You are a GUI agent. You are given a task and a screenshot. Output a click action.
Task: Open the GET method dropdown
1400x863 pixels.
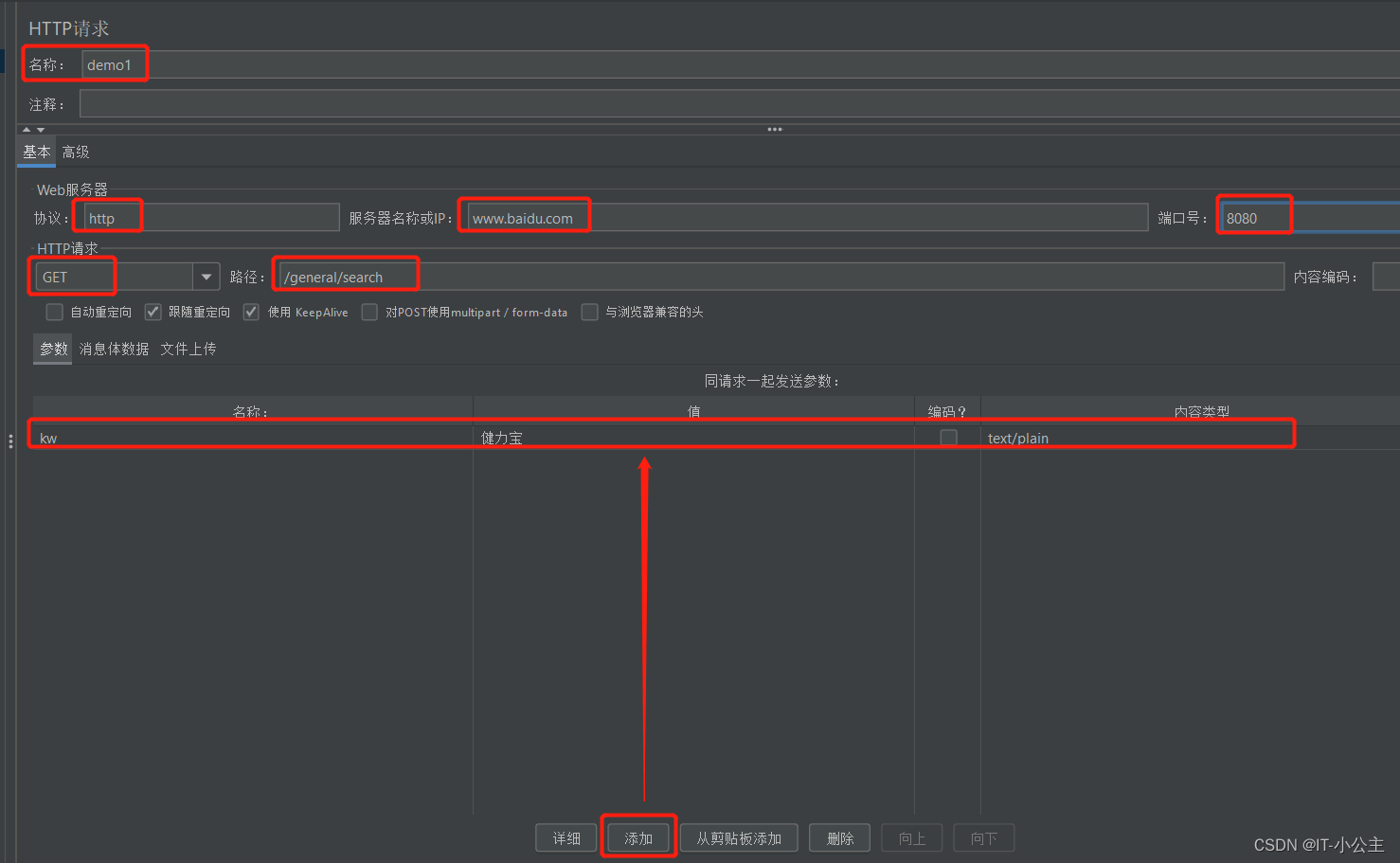[206, 277]
